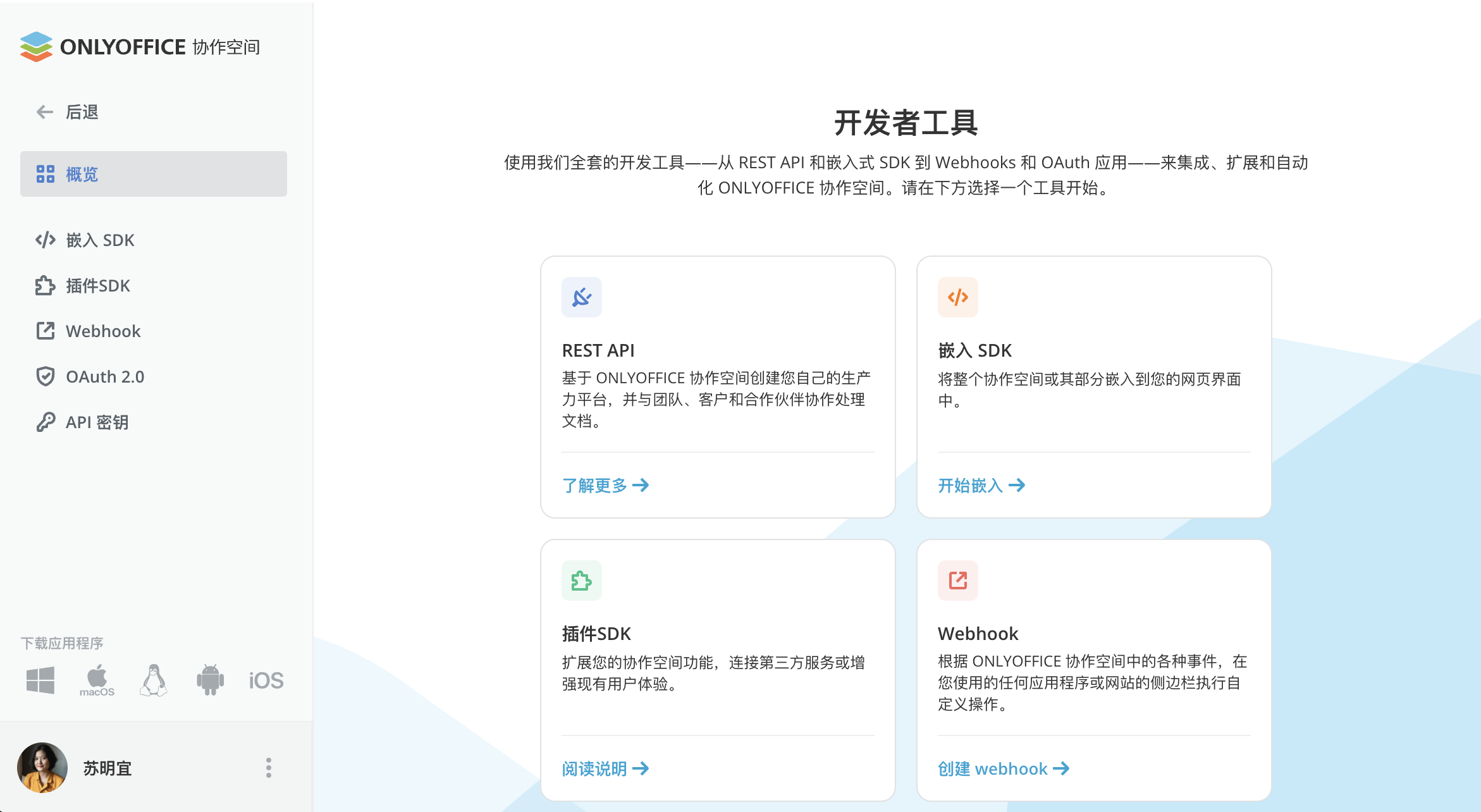Click the OAuth 2.0 shield icon
Screen dimensions: 1481x812
click(46, 376)
